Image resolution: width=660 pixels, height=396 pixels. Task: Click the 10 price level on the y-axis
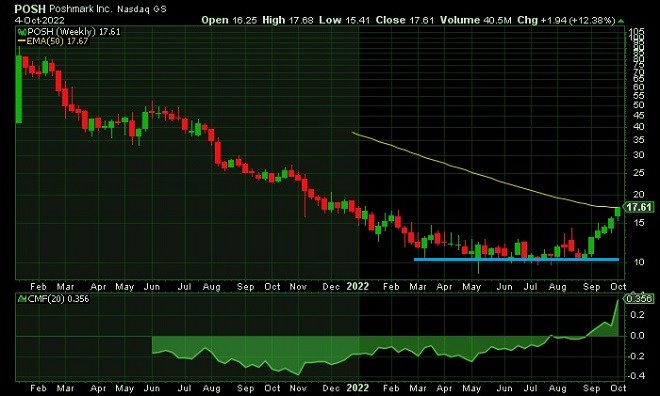point(639,262)
